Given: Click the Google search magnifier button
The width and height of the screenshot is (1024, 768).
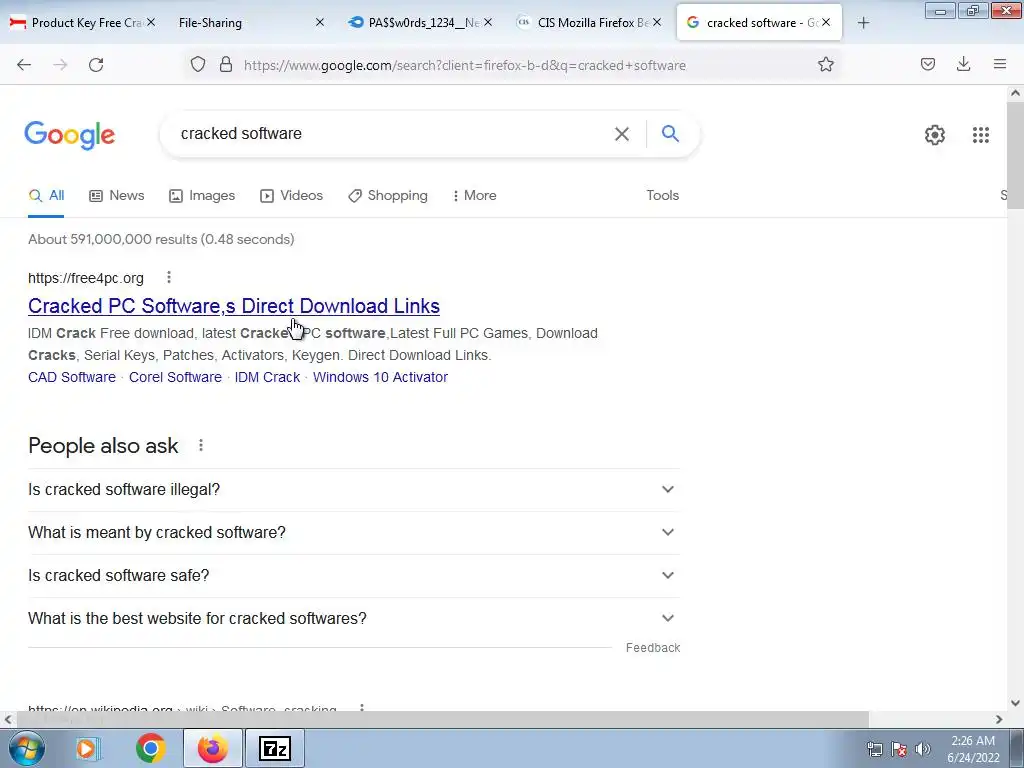Looking at the screenshot, I should pos(671,134).
